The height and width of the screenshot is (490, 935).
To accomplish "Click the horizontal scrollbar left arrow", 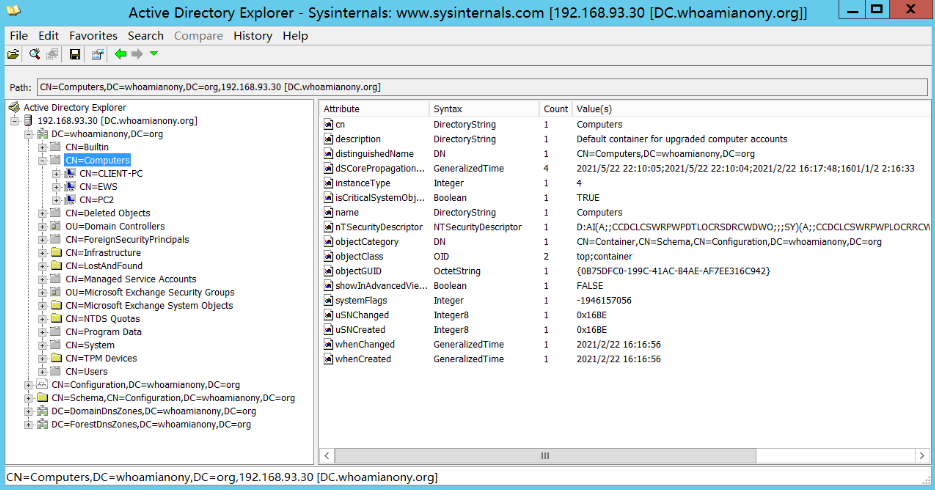I will [327, 455].
